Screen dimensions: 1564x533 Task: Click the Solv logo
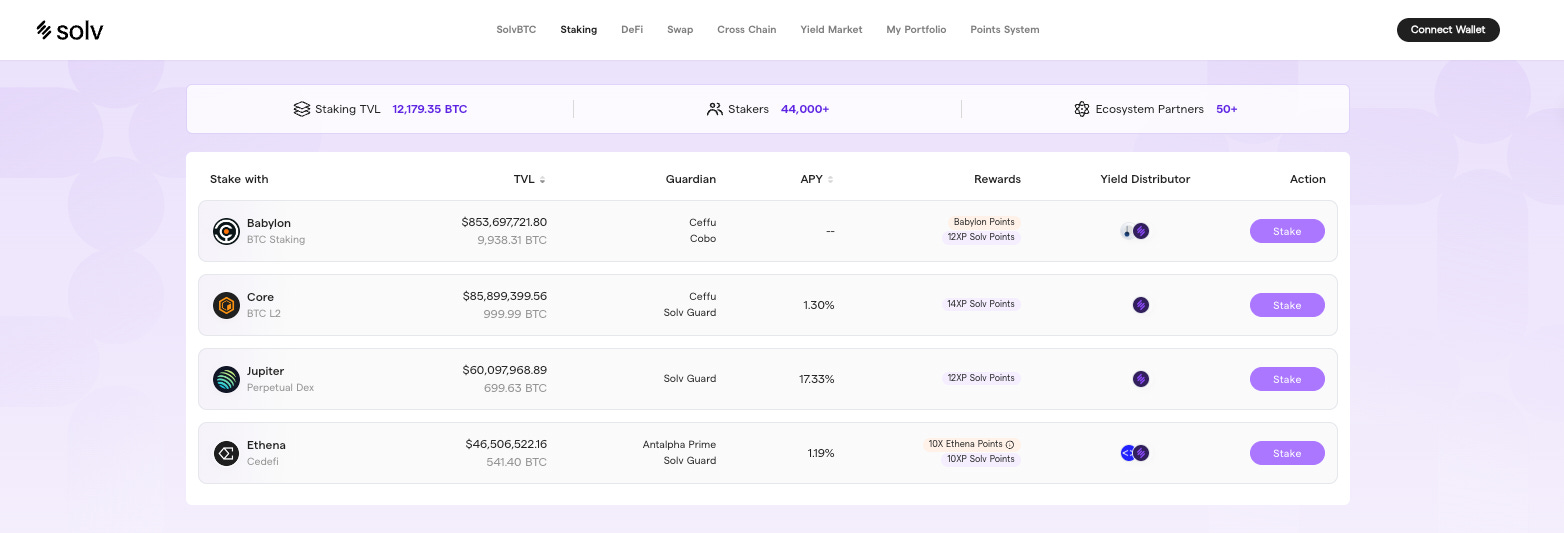pos(70,30)
